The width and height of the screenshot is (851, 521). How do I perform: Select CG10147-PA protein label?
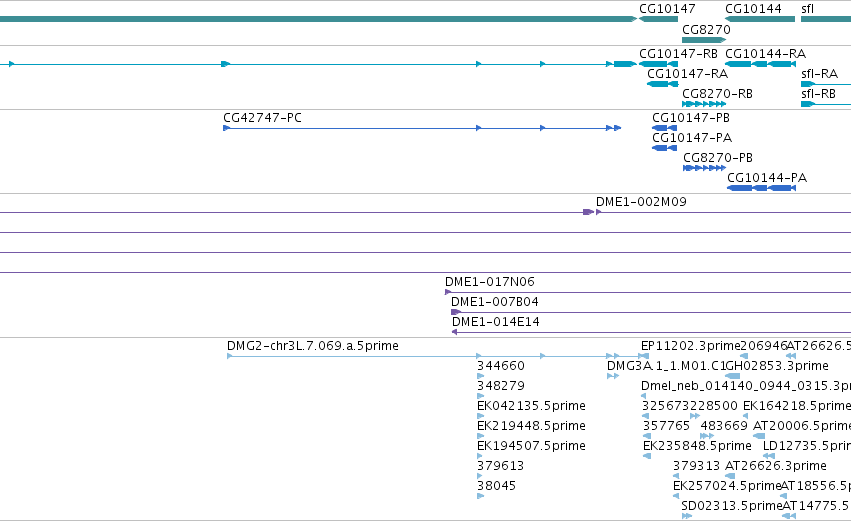point(692,138)
